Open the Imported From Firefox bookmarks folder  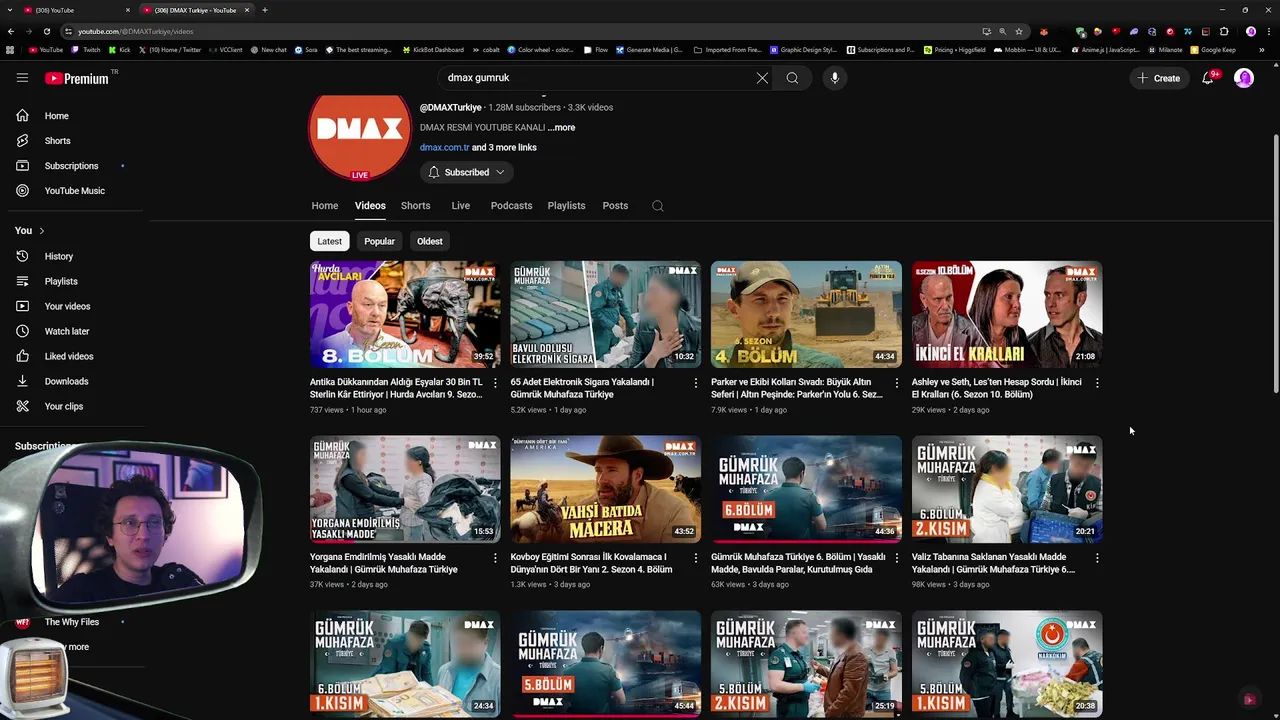pos(727,49)
